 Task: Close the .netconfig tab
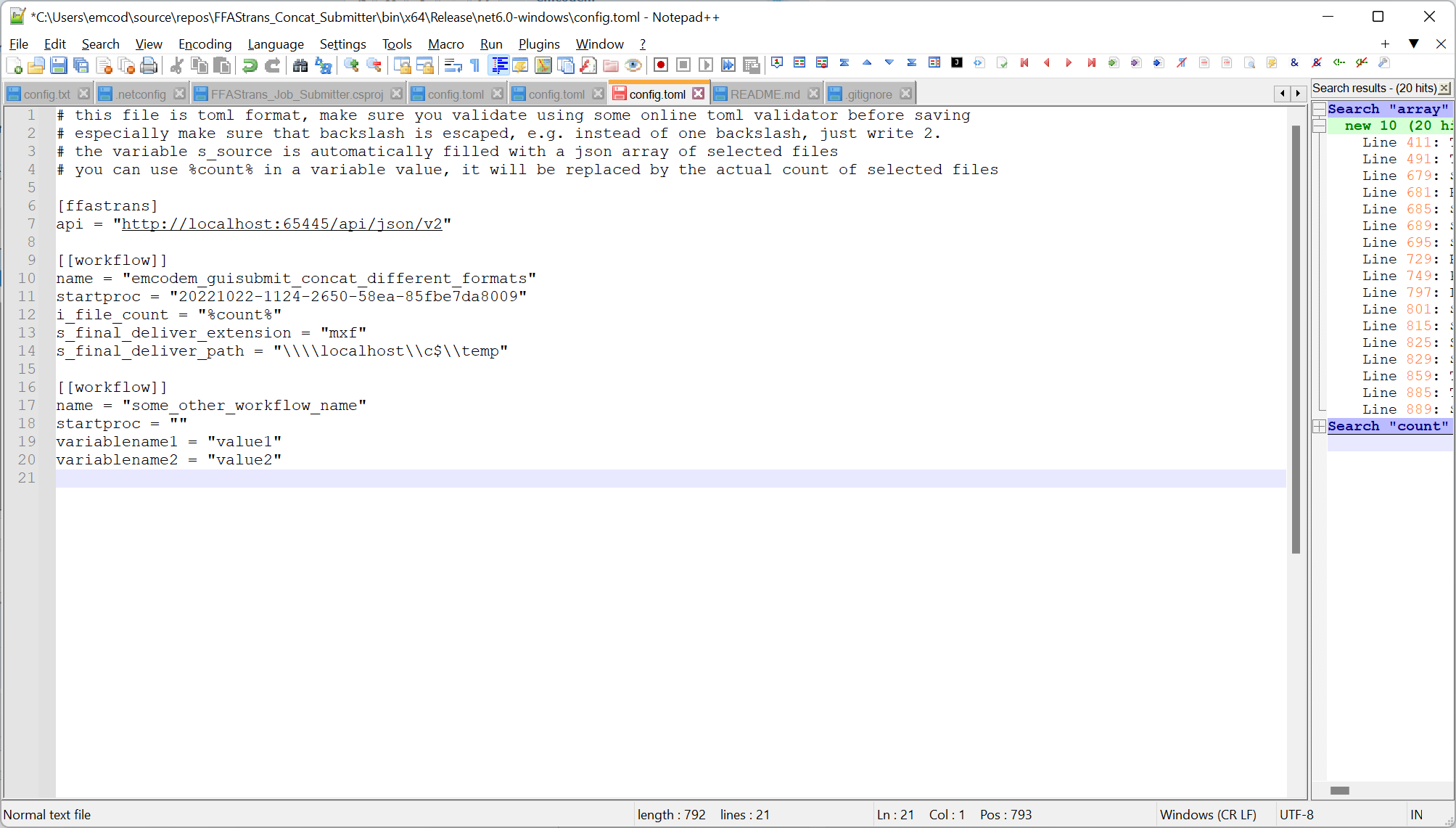pyautogui.click(x=179, y=94)
